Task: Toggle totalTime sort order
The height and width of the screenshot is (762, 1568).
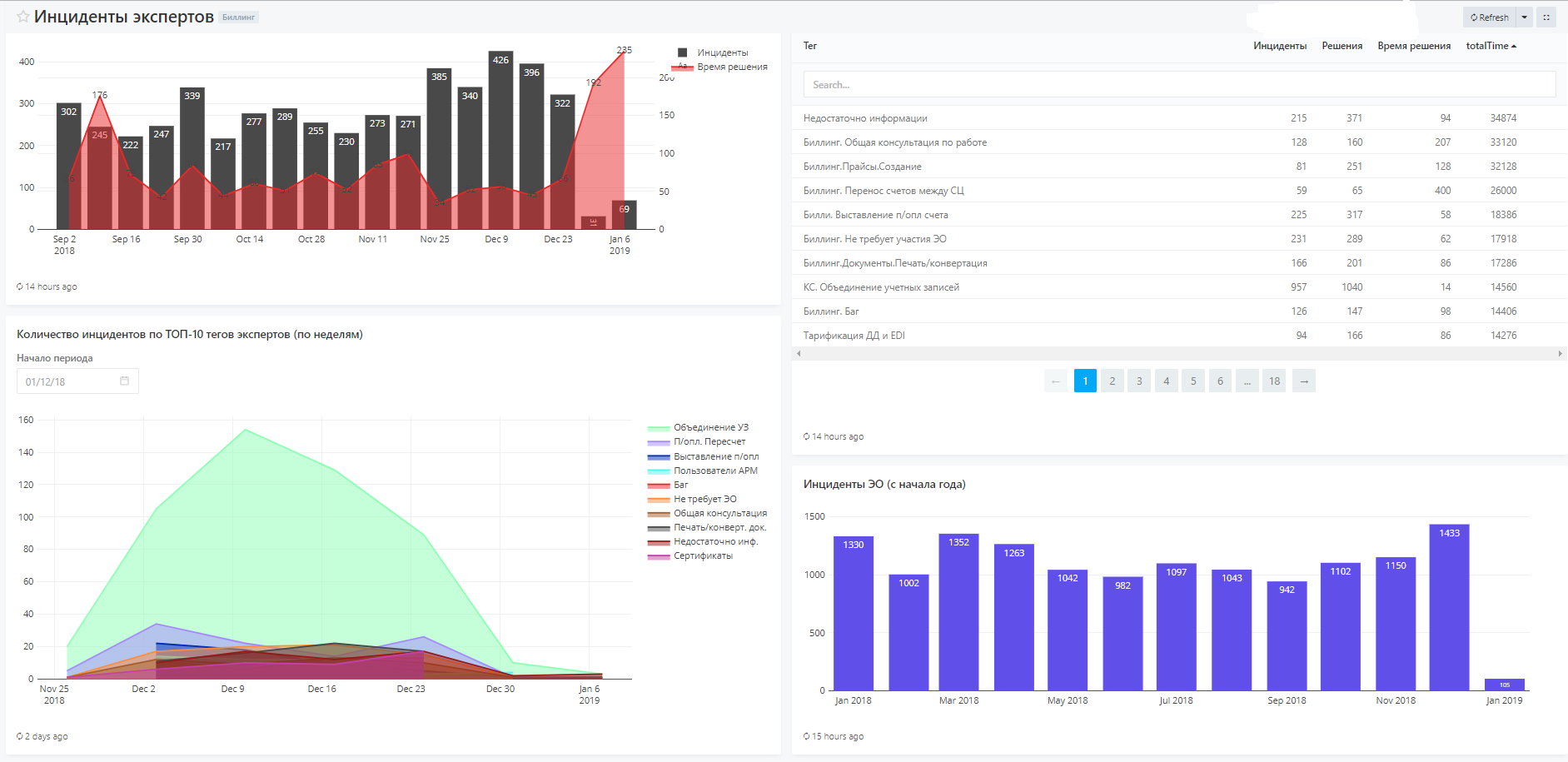Action: [1491, 46]
